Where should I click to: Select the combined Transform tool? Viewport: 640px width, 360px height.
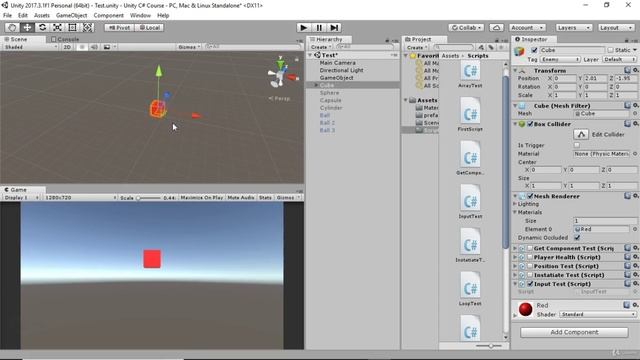tap(87, 27)
